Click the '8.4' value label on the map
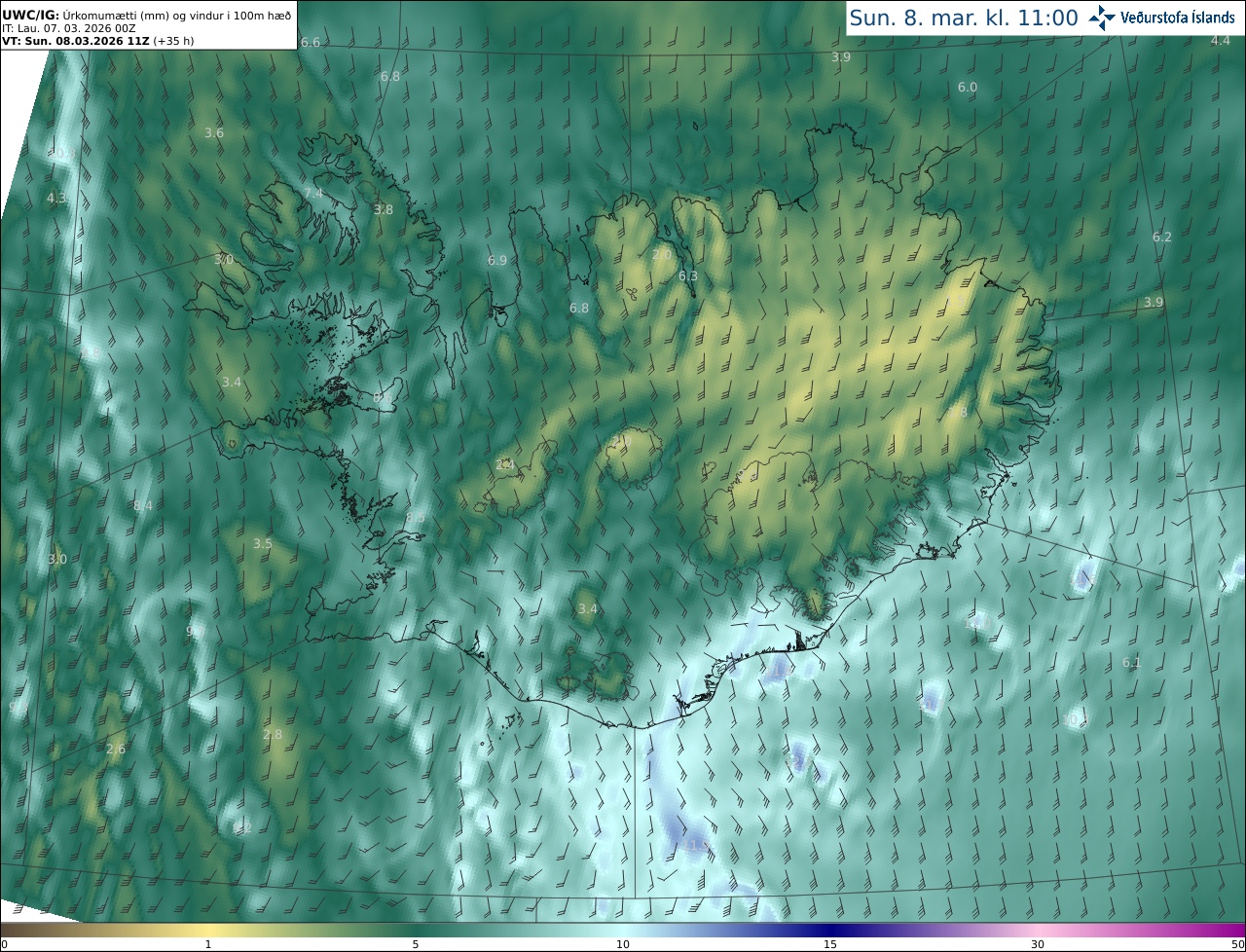This screenshot has height=952, width=1246. (143, 505)
